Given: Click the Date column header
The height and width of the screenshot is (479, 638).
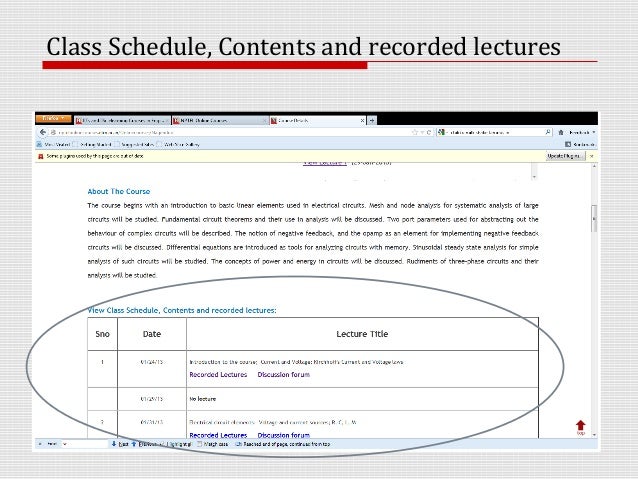Looking at the screenshot, I should [152, 334].
